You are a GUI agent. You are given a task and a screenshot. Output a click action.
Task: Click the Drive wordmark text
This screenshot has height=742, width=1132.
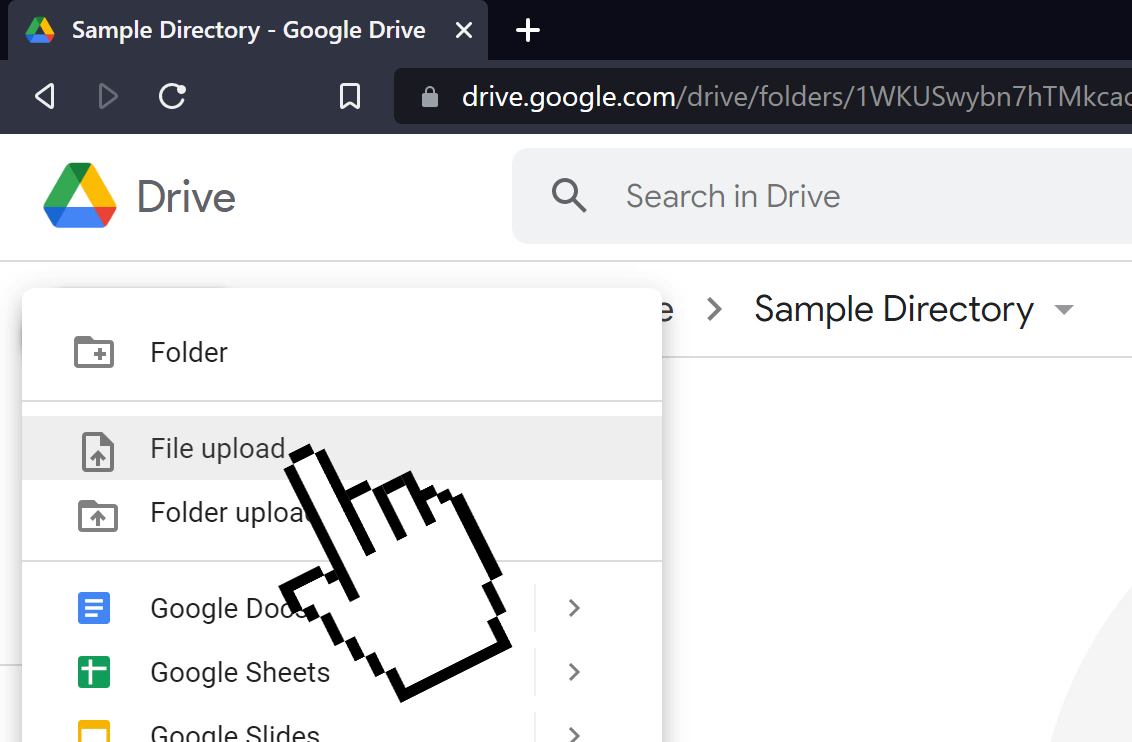pos(186,197)
